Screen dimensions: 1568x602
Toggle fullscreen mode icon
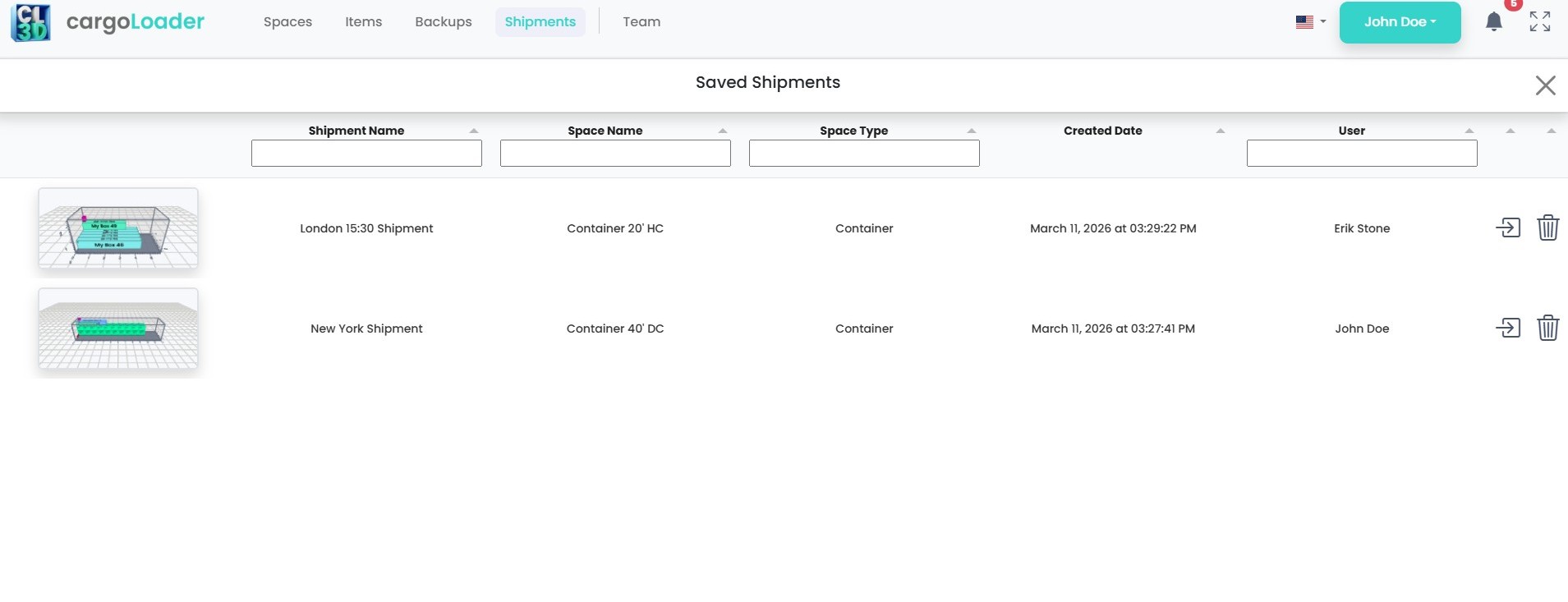pos(1540,22)
